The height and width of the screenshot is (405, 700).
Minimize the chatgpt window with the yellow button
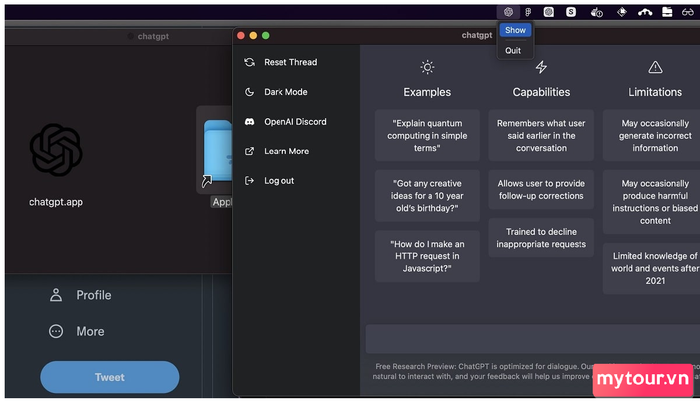[x=253, y=36]
